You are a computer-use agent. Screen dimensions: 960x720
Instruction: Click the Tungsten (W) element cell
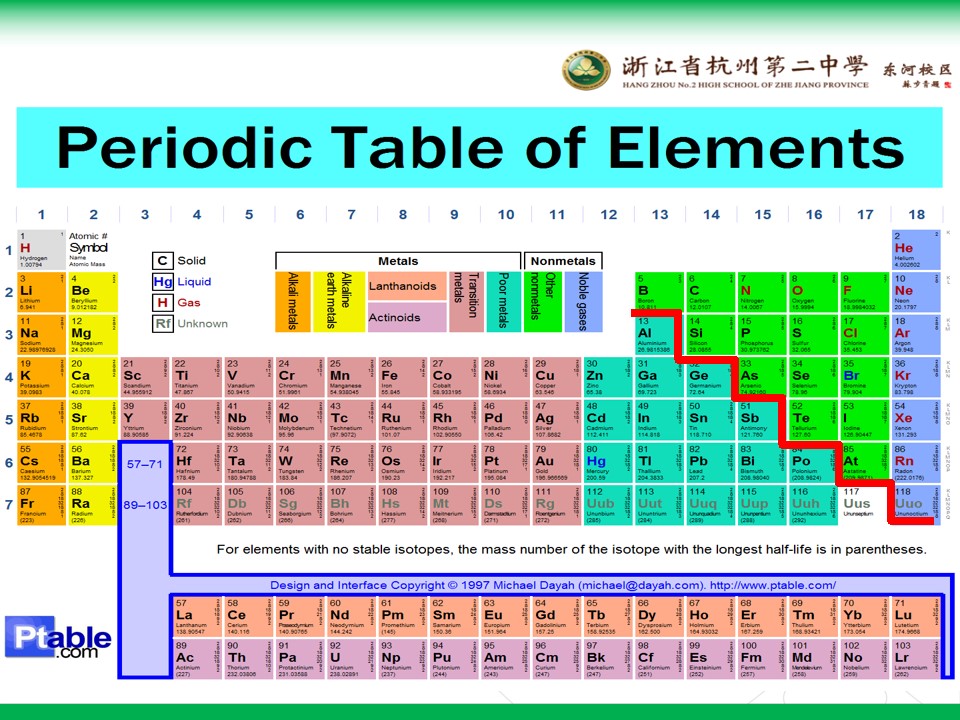point(299,463)
